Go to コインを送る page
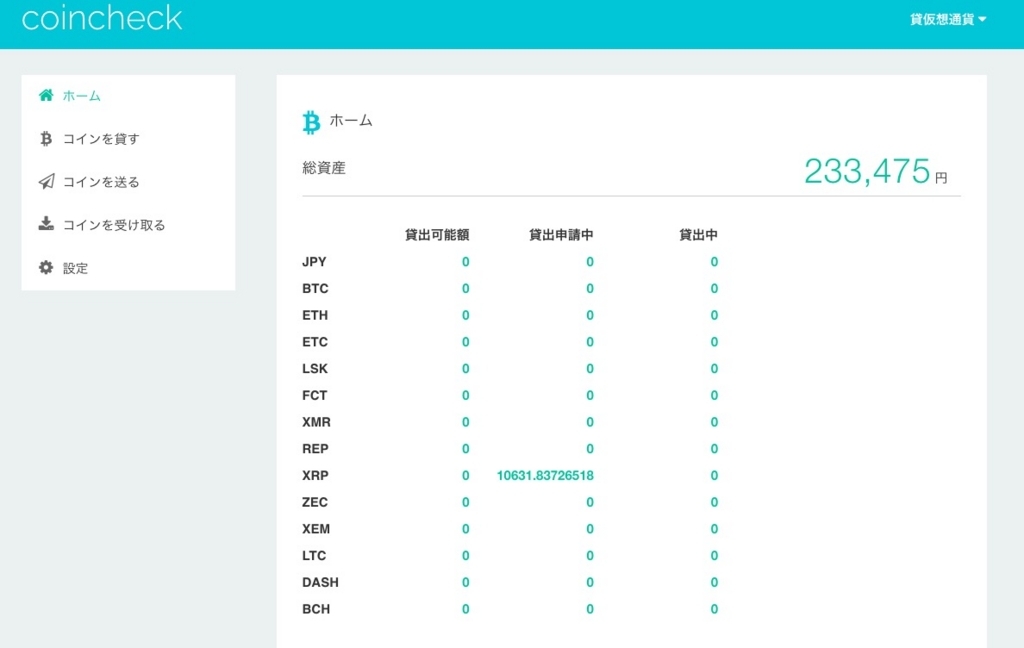This screenshot has height=648, width=1024. pyautogui.click(x=101, y=182)
